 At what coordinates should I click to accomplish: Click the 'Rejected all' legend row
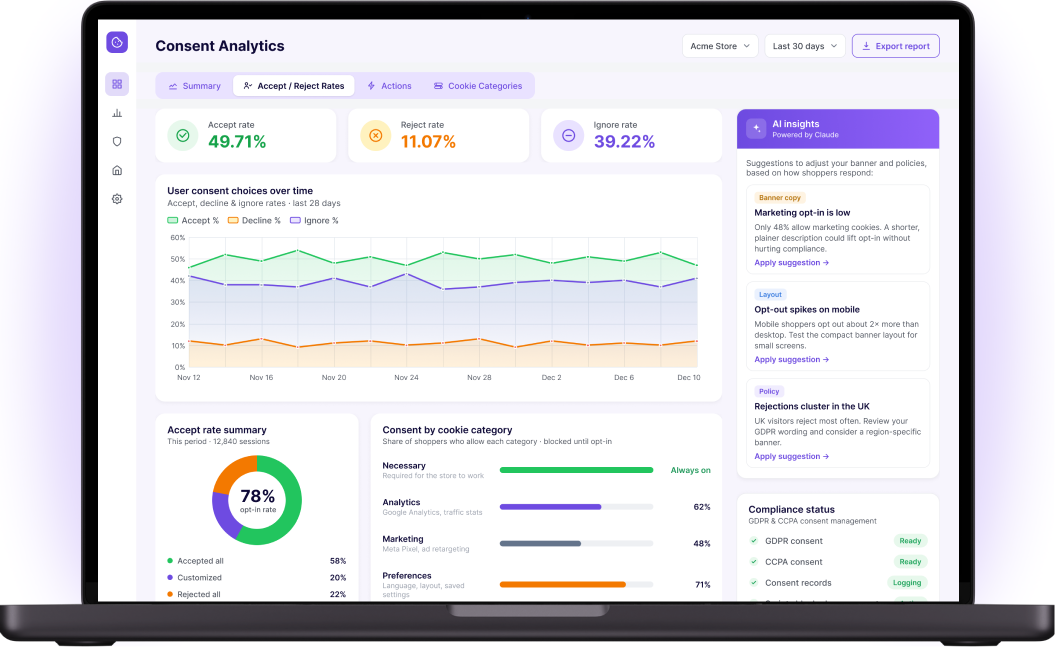click(257, 595)
